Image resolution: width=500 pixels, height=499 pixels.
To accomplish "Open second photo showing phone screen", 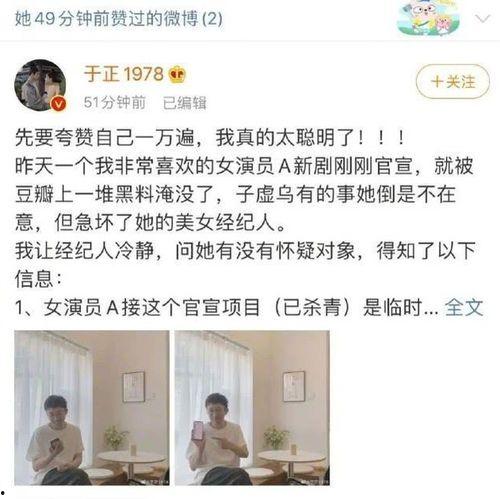I will coord(252,408).
